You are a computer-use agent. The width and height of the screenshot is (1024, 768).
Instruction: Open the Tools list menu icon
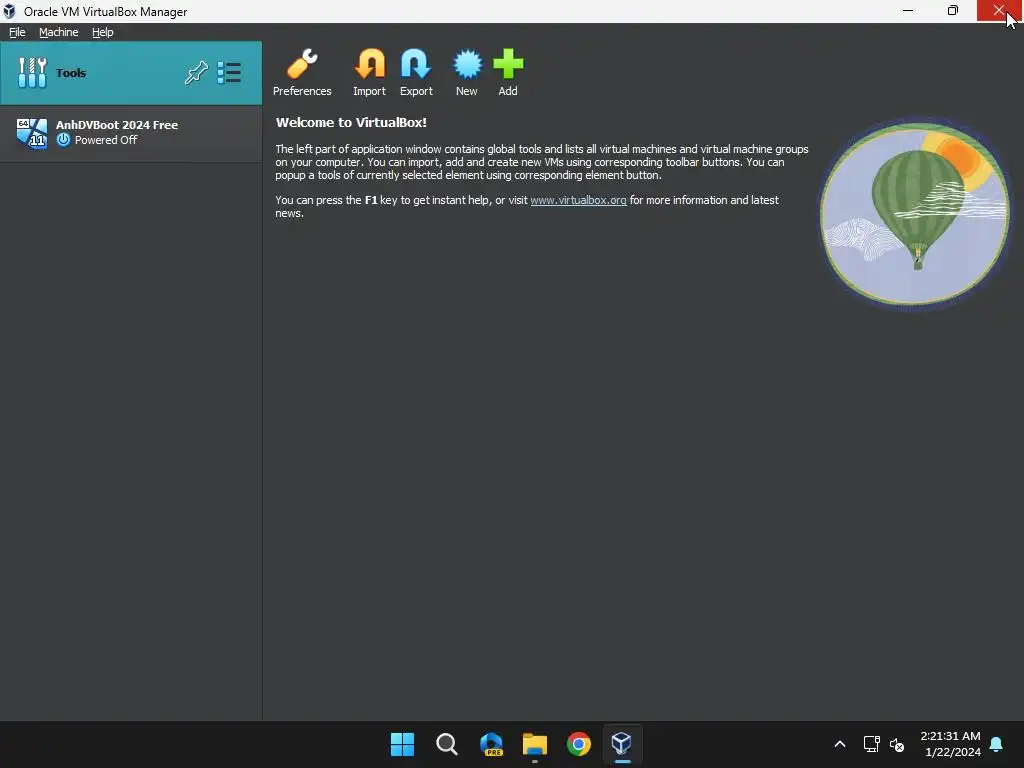(229, 72)
